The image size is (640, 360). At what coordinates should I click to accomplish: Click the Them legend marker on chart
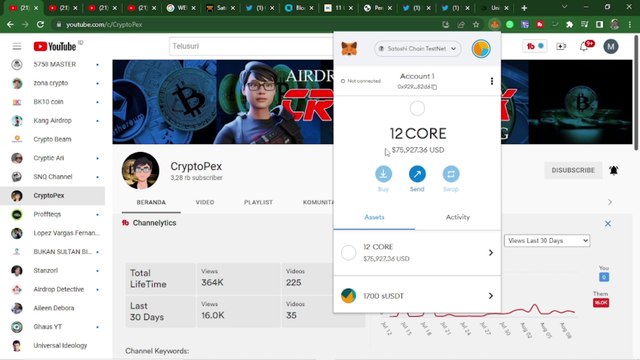click(x=601, y=302)
